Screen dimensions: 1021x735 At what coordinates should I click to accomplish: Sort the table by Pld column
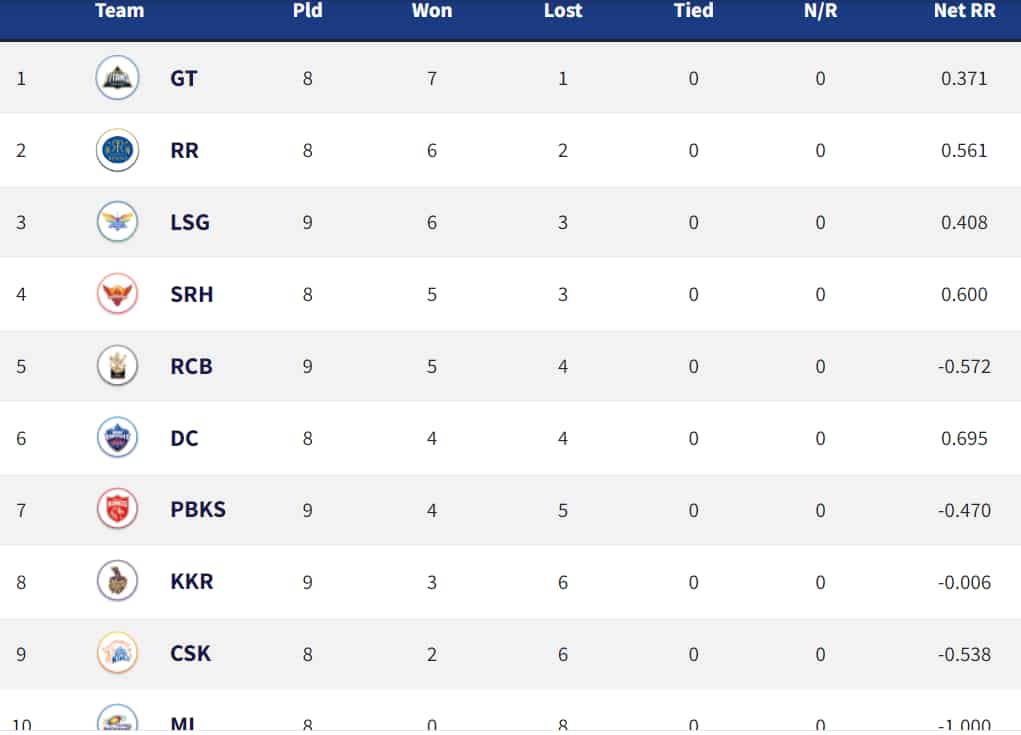(308, 12)
